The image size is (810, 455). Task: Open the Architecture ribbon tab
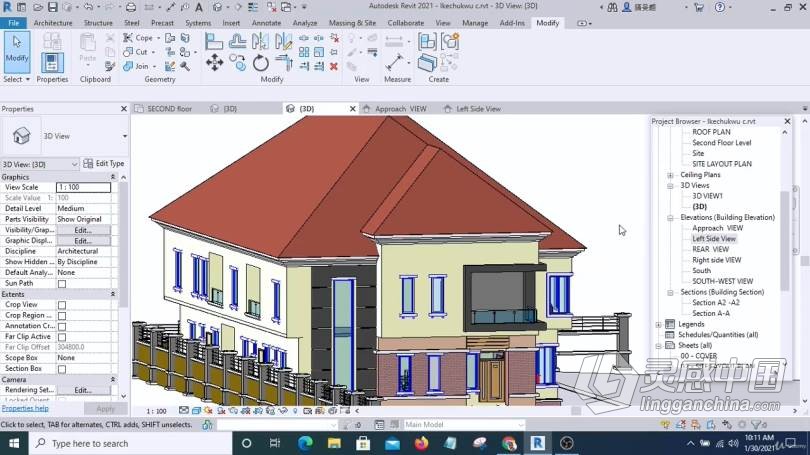point(53,23)
